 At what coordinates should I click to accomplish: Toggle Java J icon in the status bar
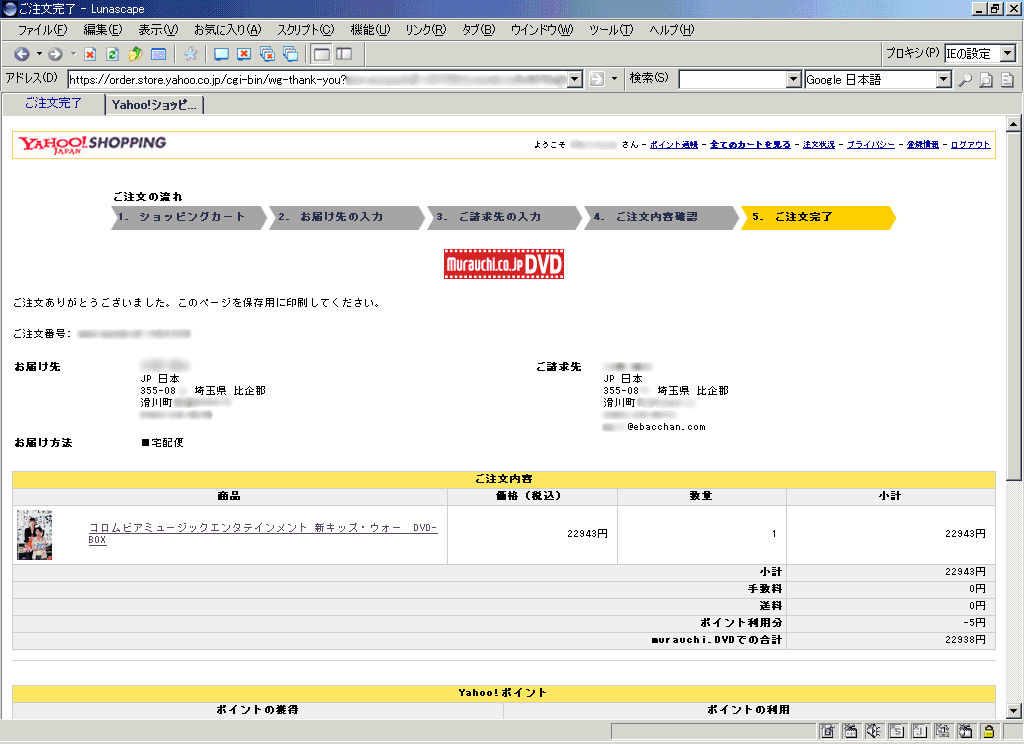(920, 731)
